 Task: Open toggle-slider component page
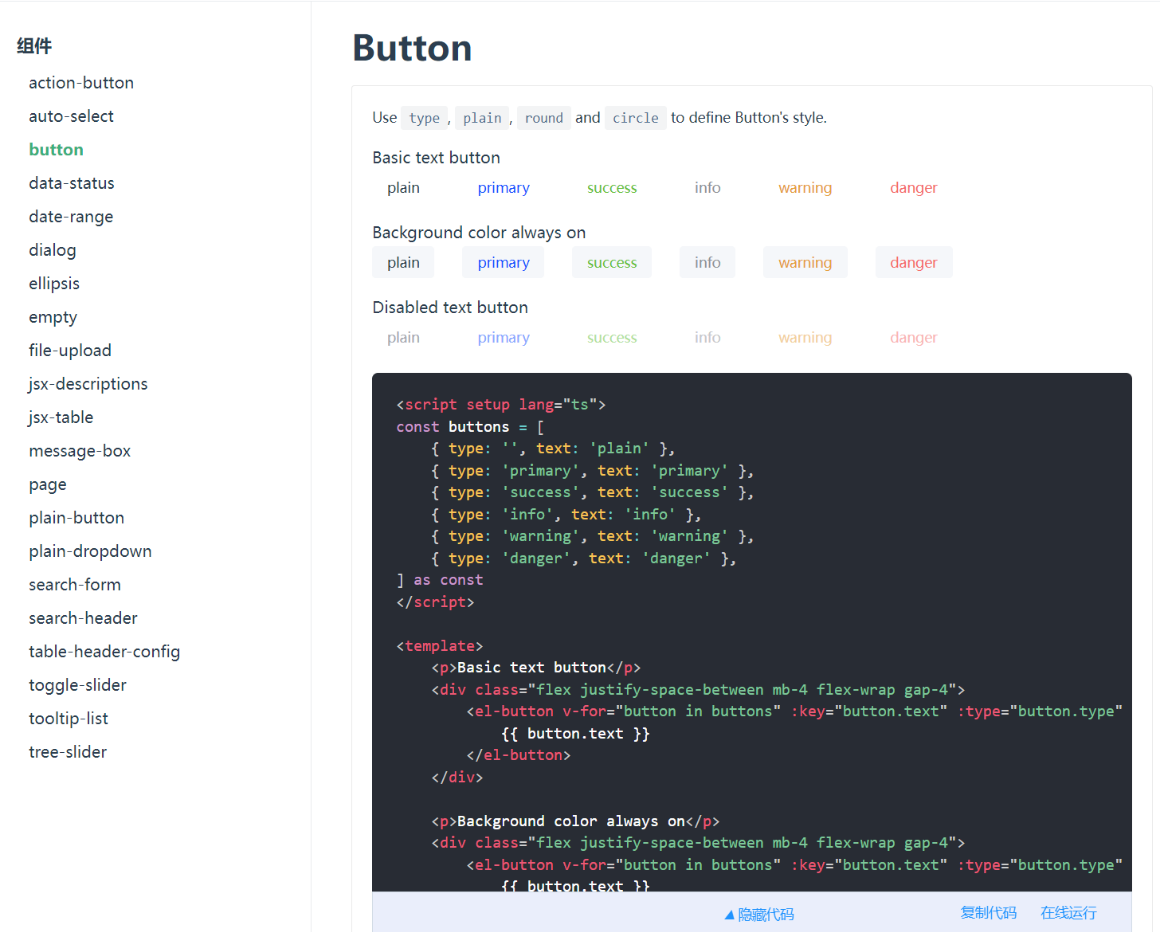point(77,685)
